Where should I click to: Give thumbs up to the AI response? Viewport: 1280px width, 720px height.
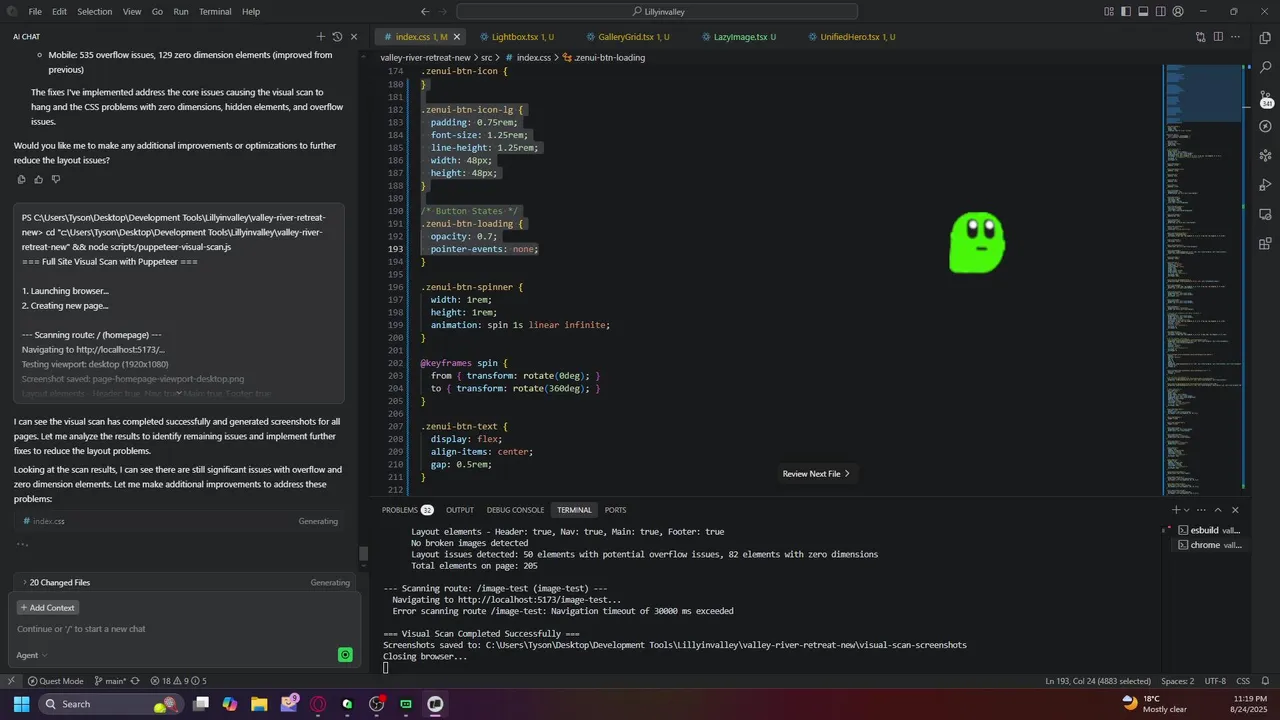(38, 179)
